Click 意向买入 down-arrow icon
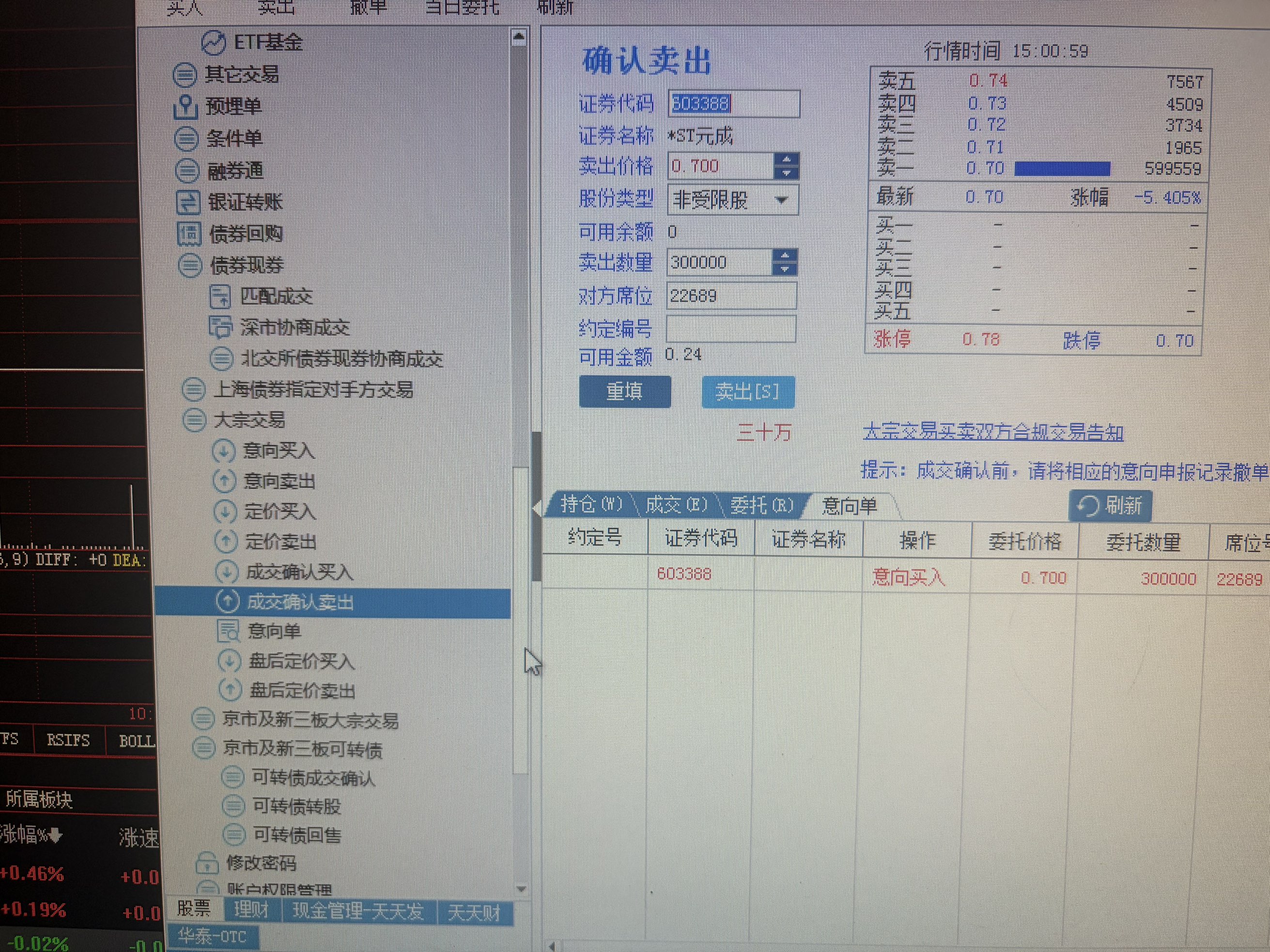 point(224,451)
